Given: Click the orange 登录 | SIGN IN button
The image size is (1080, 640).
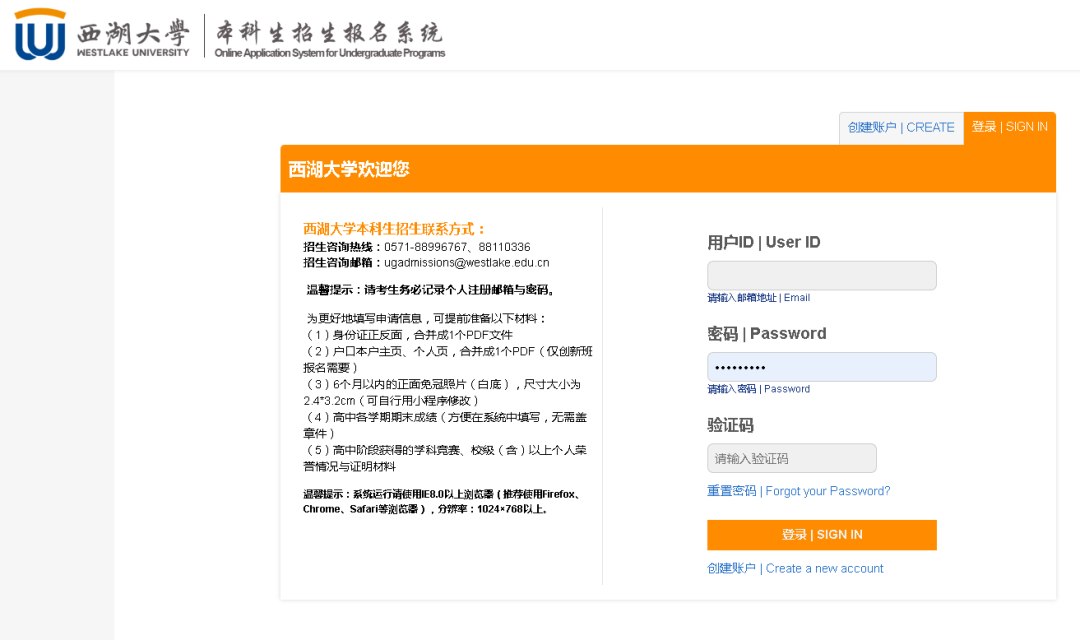Looking at the screenshot, I should (x=822, y=535).
